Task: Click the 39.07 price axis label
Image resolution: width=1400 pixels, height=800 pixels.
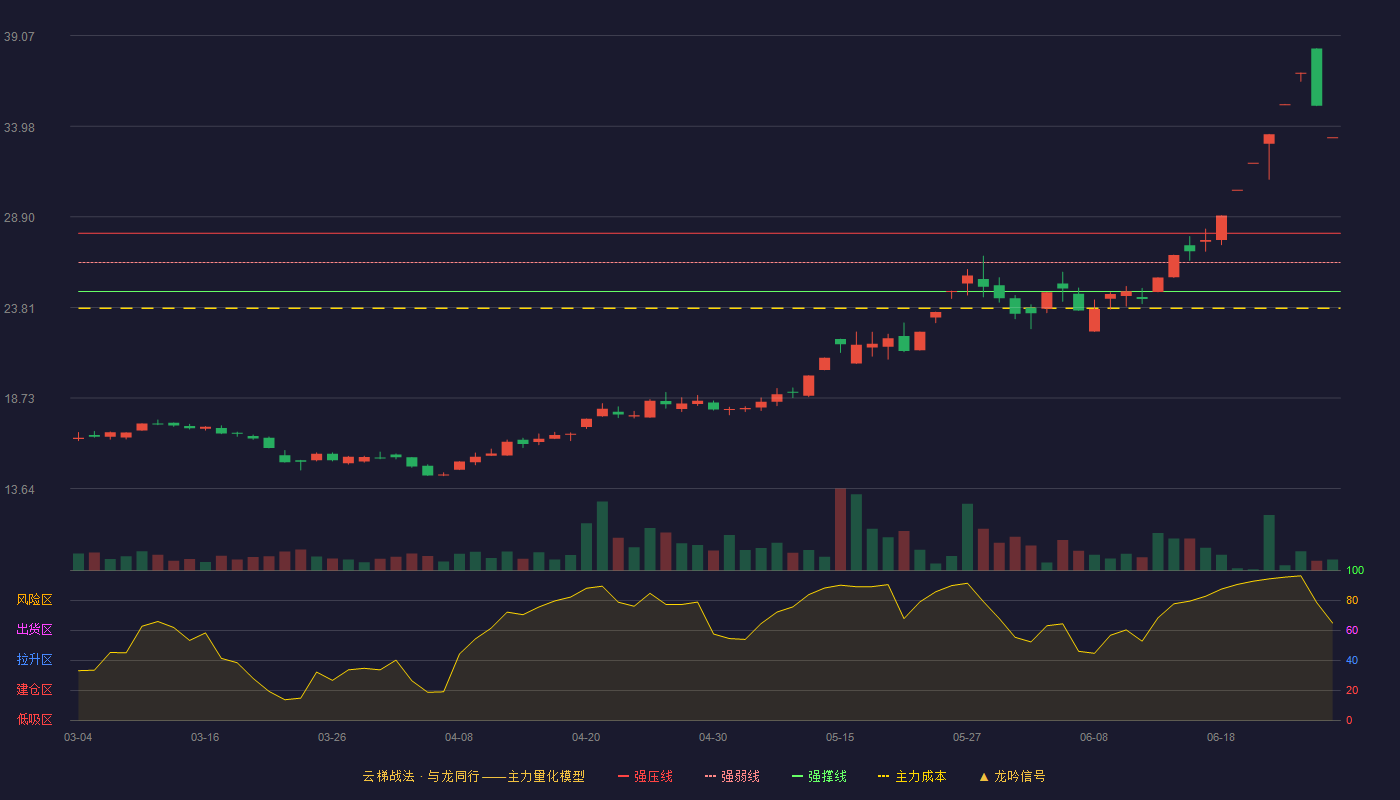Action: pos(19,36)
